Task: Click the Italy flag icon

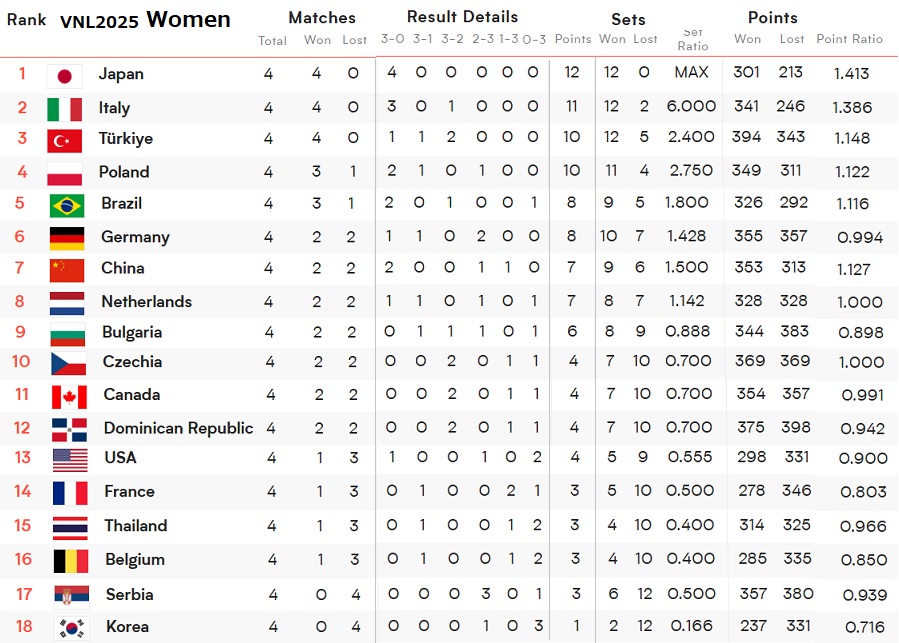Action: coord(64,109)
